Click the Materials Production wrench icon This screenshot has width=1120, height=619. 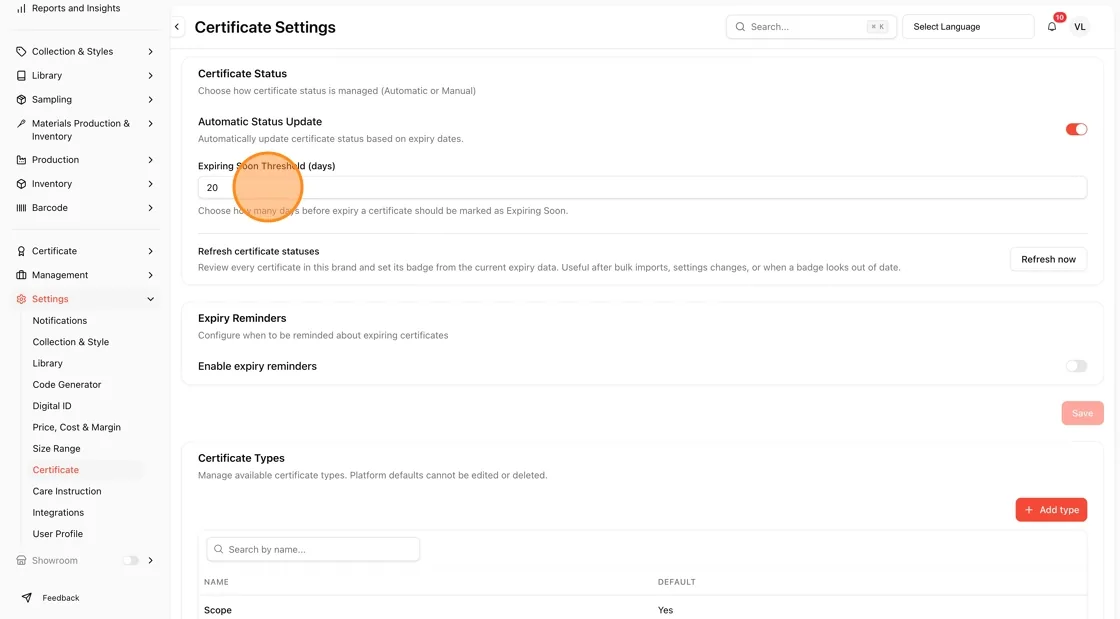(x=21, y=124)
